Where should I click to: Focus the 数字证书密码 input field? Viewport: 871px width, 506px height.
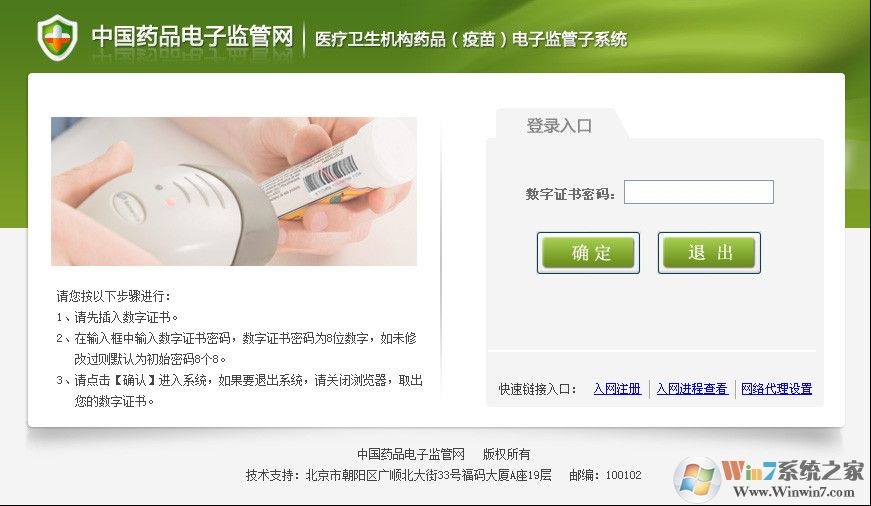[x=699, y=192]
